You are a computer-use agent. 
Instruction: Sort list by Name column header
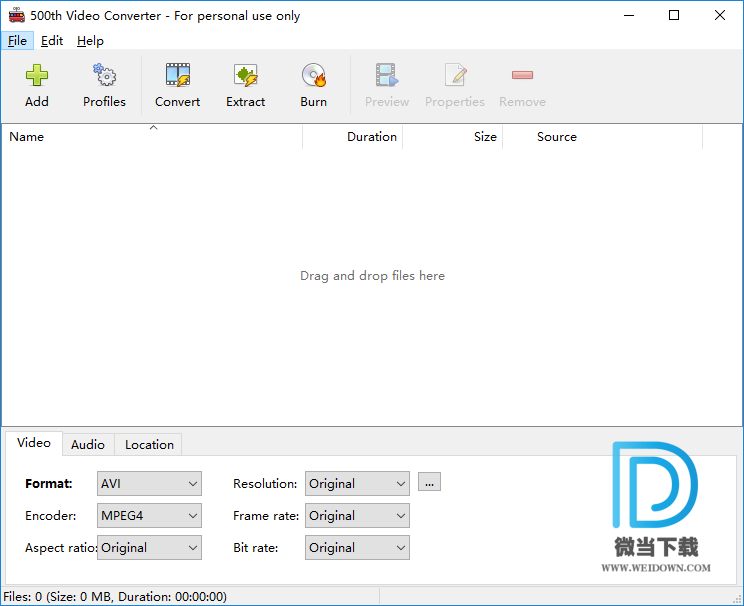click(152, 137)
